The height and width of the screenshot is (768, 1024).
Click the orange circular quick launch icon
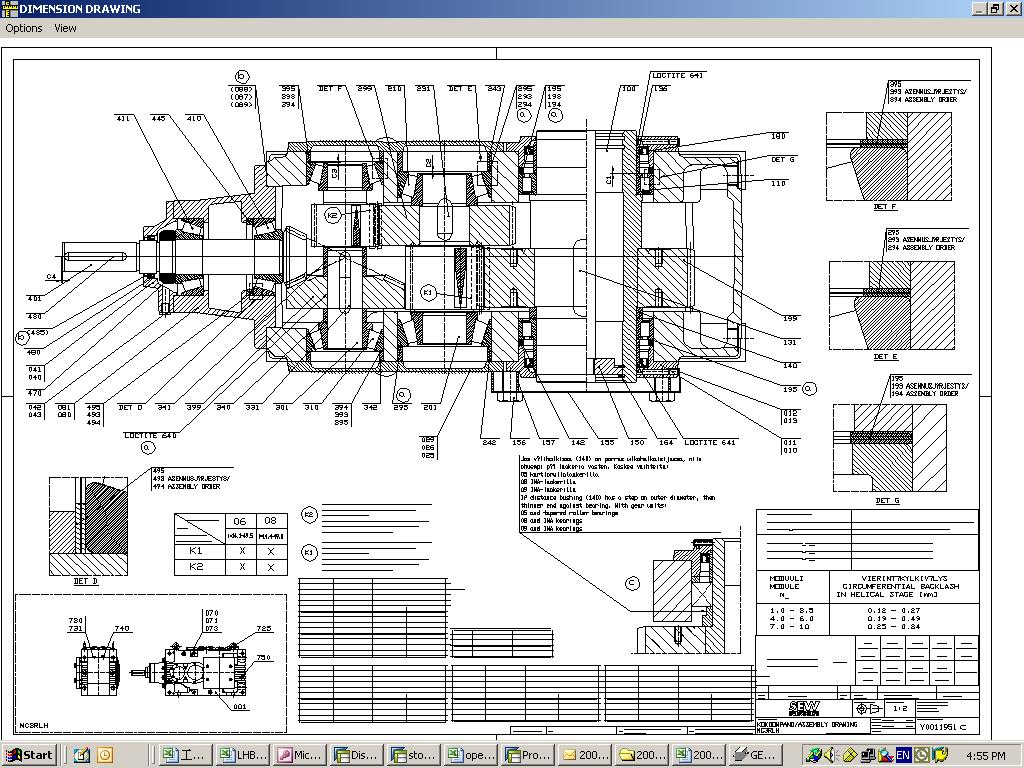coord(104,755)
